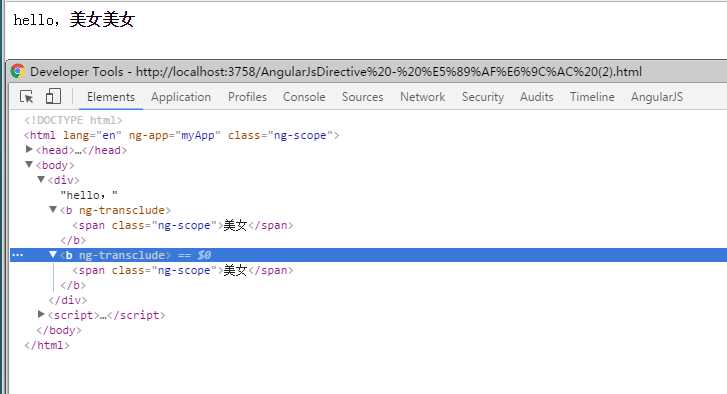This screenshot has height=394, width=727.
Task: Select the closing </body> tag row
Action: (x=59, y=330)
